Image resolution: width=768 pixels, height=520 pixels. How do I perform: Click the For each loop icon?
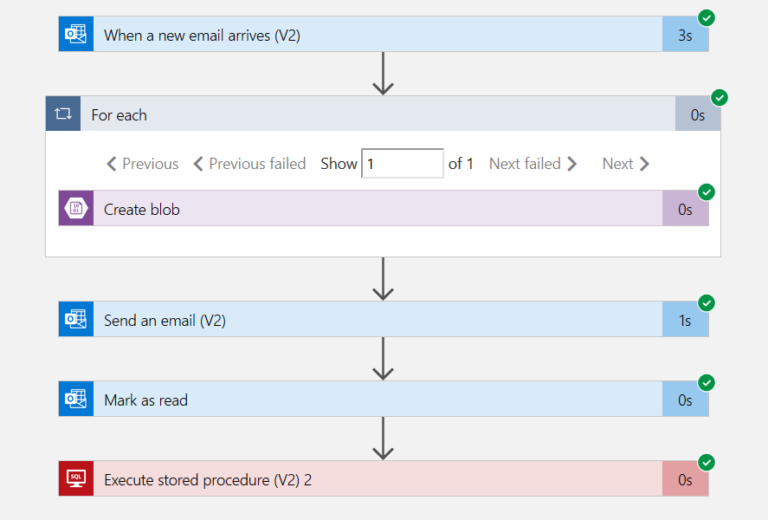coord(63,114)
